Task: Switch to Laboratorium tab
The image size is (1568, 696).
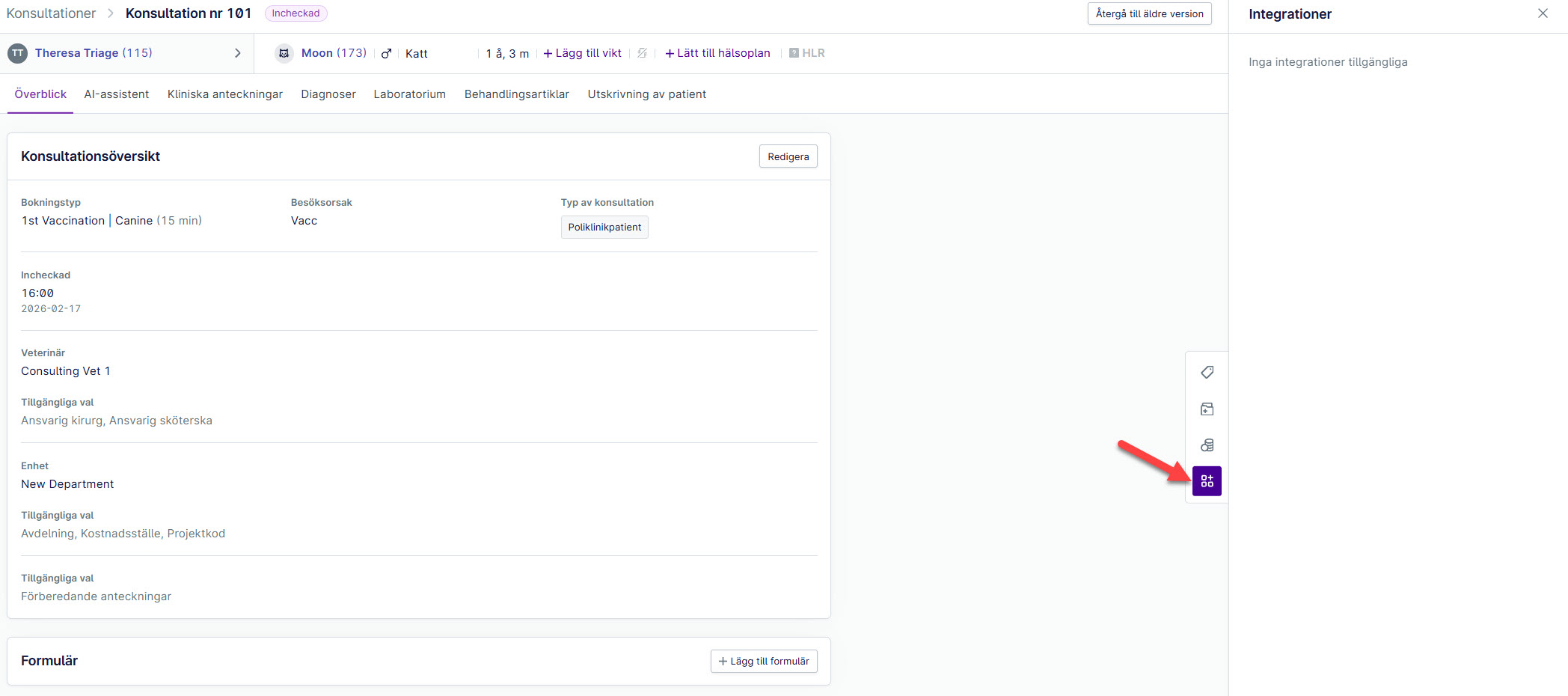Action: (410, 94)
